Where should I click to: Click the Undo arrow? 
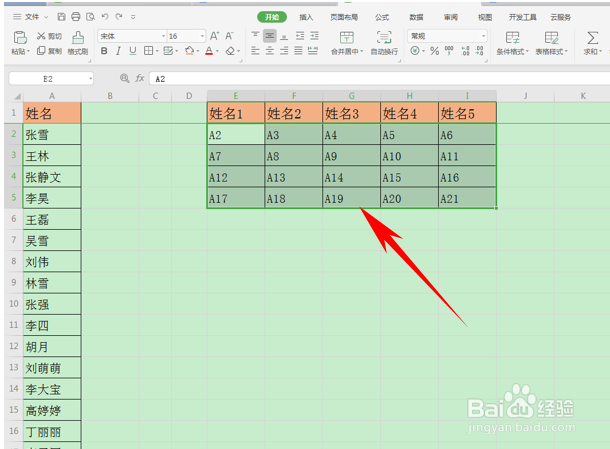point(105,16)
